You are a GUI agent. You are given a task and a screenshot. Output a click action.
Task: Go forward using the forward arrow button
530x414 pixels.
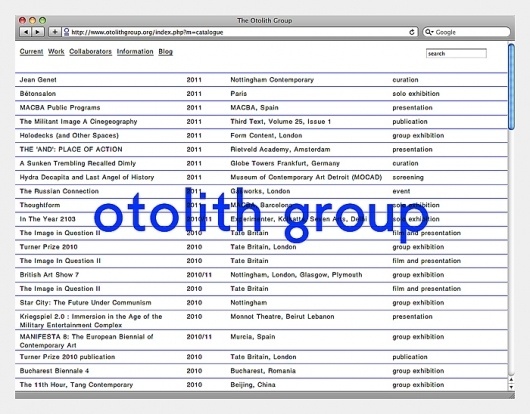click(38, 32)
